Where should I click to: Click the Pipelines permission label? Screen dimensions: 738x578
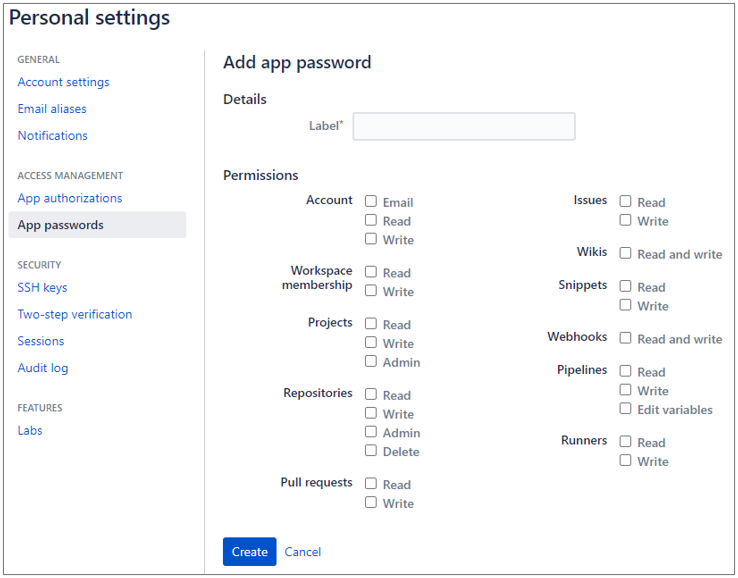[582, 370]
